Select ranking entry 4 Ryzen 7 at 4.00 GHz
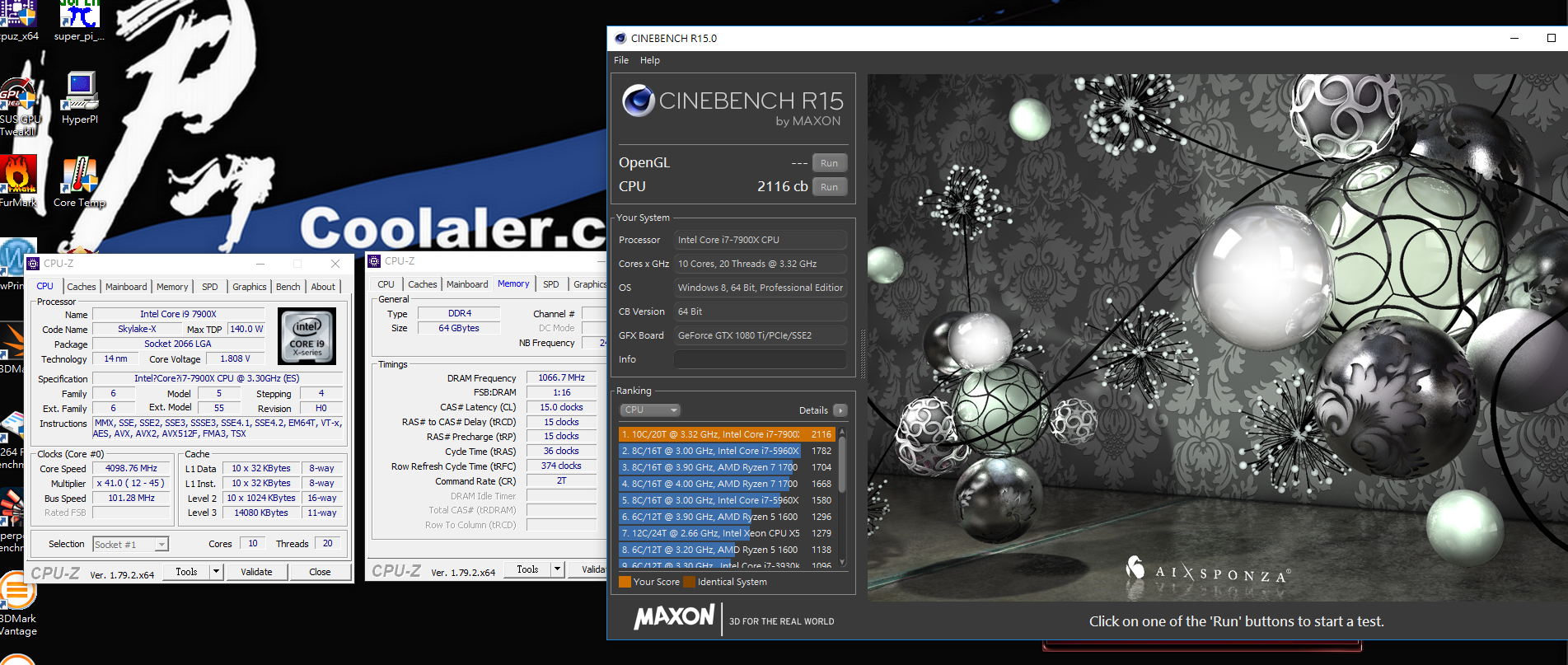The height and width of the screenshot is (665, 1568). click(727, 484)
